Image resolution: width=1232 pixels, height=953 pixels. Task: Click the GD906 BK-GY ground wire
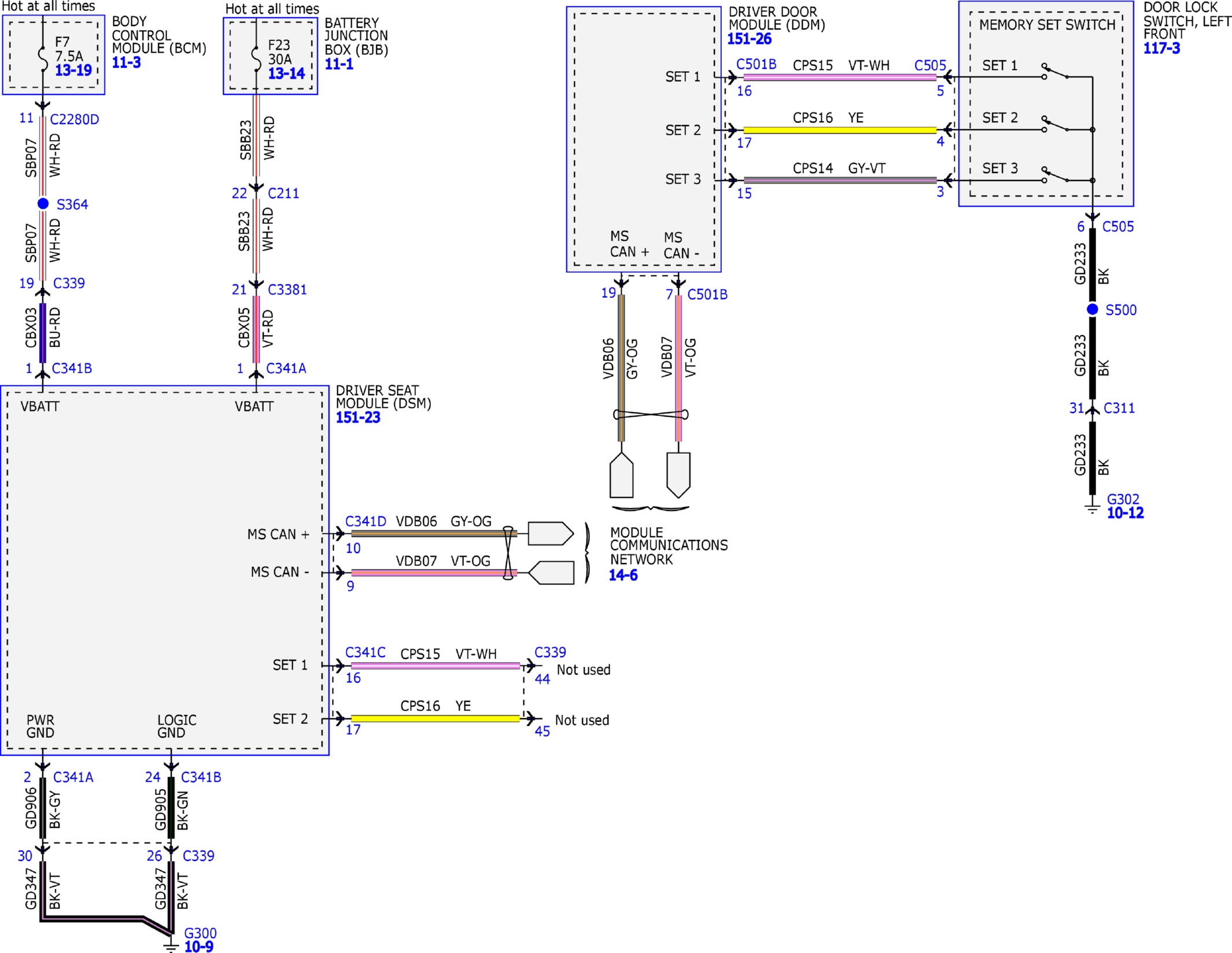43,807
